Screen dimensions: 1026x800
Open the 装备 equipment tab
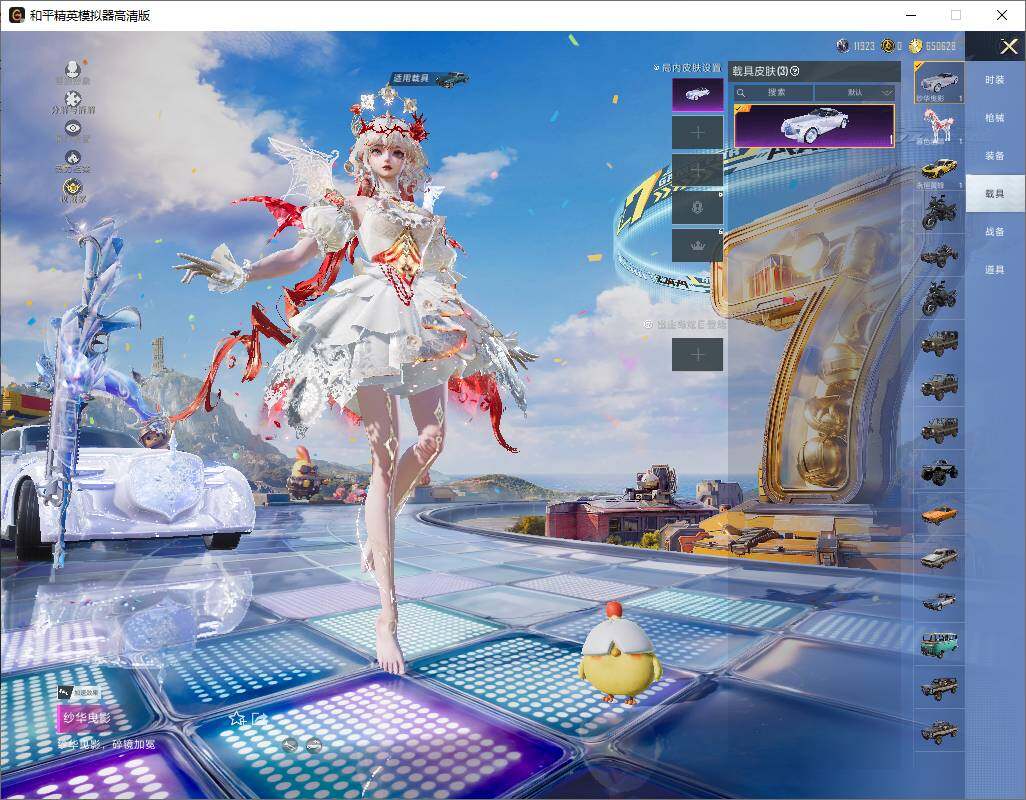995,156
